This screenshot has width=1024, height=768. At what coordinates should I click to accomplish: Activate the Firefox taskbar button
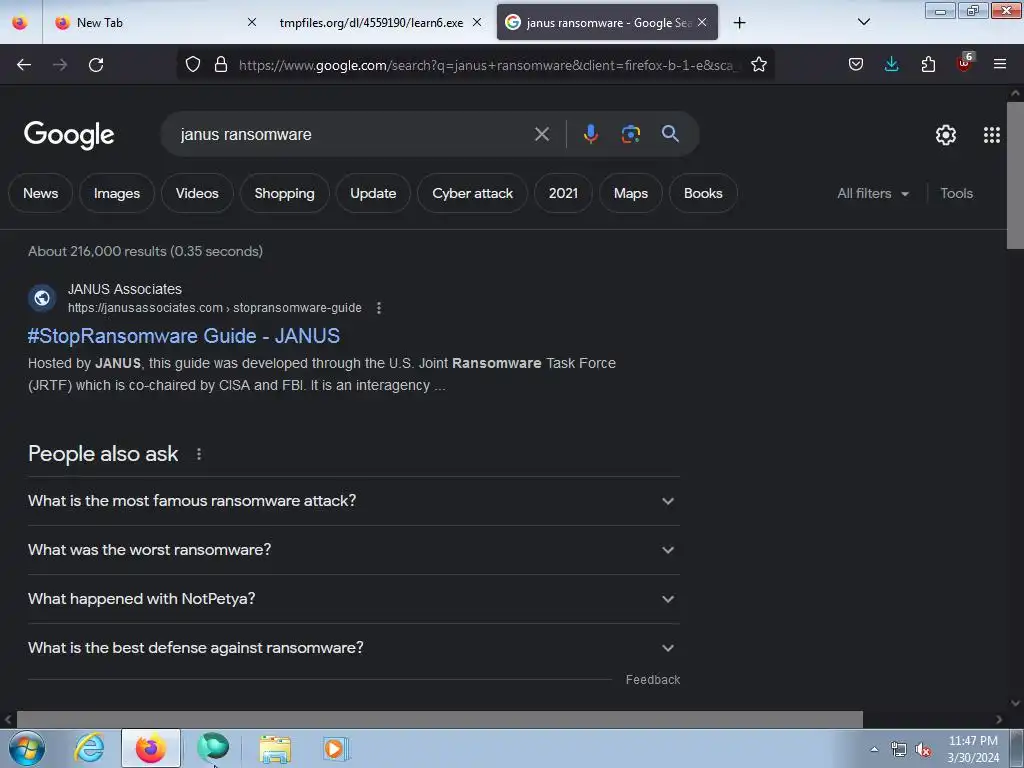(x=151, y=748)
